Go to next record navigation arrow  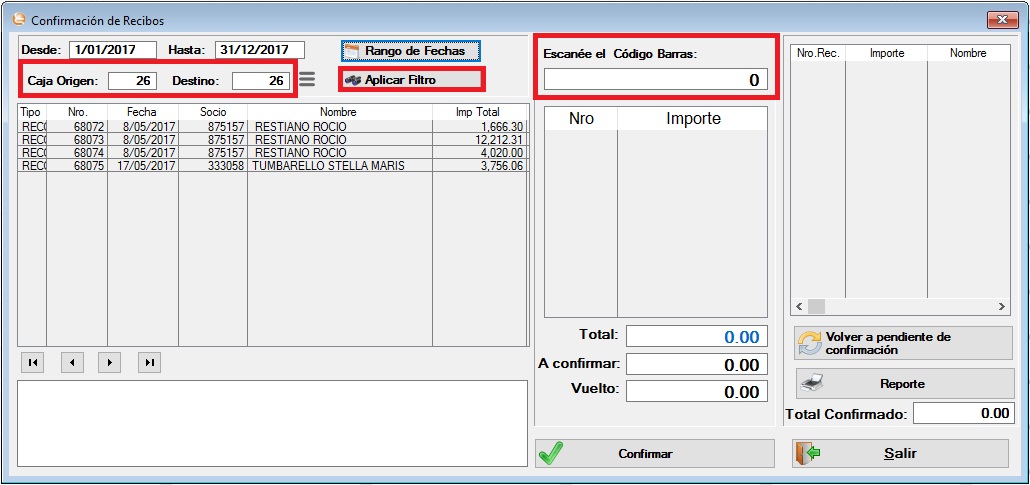111,362
